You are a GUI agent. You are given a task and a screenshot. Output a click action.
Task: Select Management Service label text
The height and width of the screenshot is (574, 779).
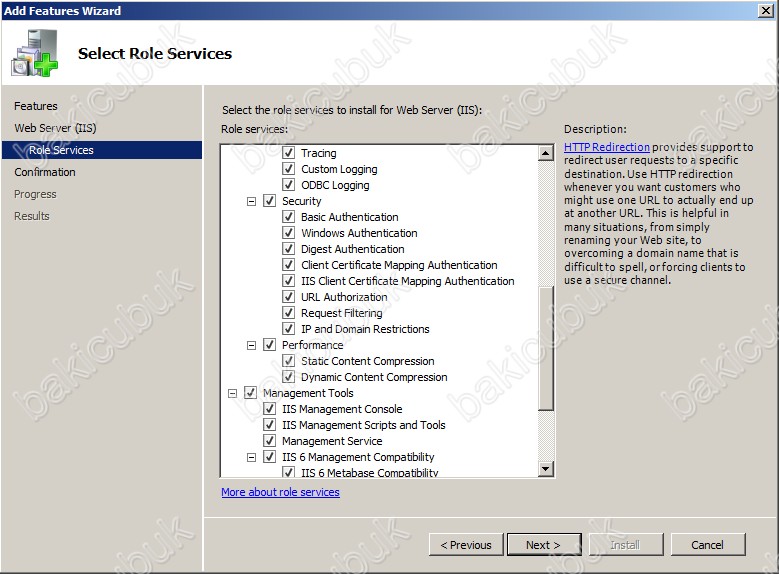[332, 441]
